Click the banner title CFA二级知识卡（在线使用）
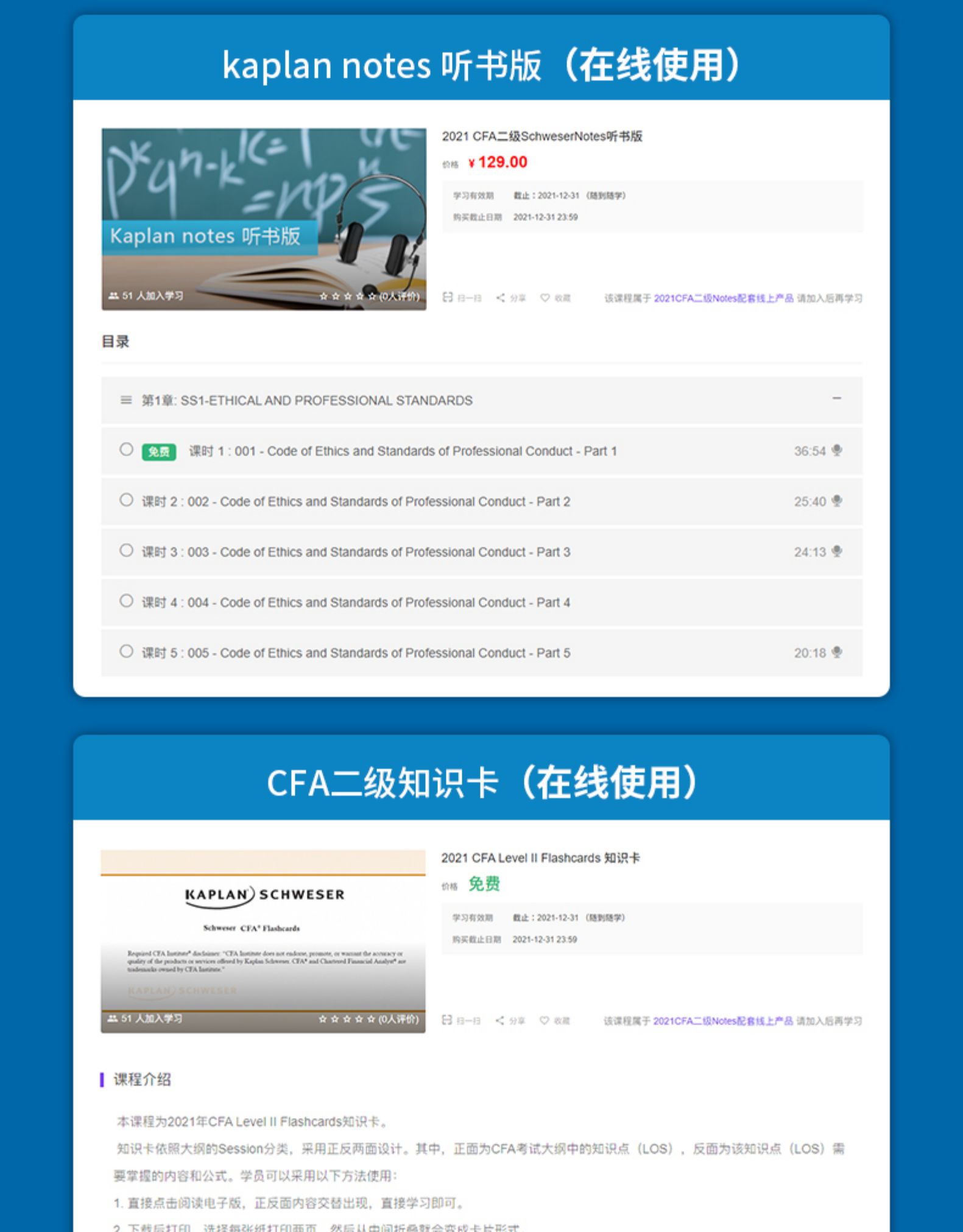This screenshot has width=963, height=1232. pos(482,783)
